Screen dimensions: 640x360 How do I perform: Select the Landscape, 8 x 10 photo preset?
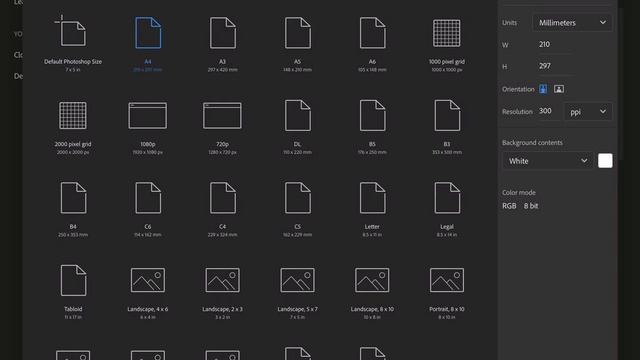coord(372,293)
